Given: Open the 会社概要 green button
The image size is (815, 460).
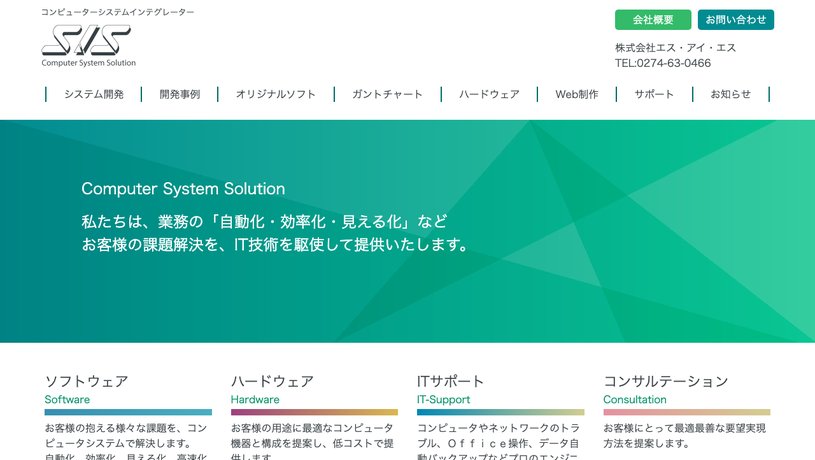Looking at the screenshot, I should 653,20.
